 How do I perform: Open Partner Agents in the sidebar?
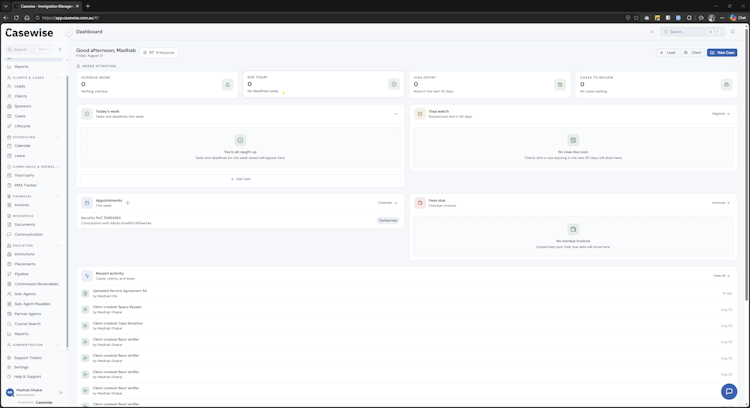[x=27, y=314]
